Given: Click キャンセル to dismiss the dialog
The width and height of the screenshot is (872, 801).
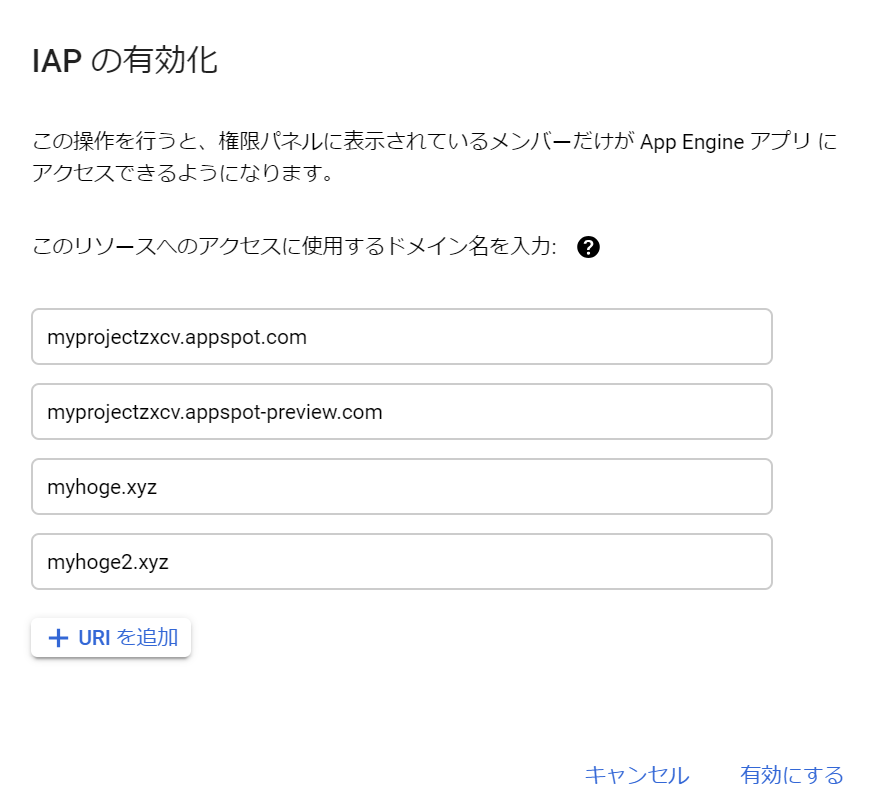Looking at the screenshot, I should pyautogui.click(x=636, y=775).
